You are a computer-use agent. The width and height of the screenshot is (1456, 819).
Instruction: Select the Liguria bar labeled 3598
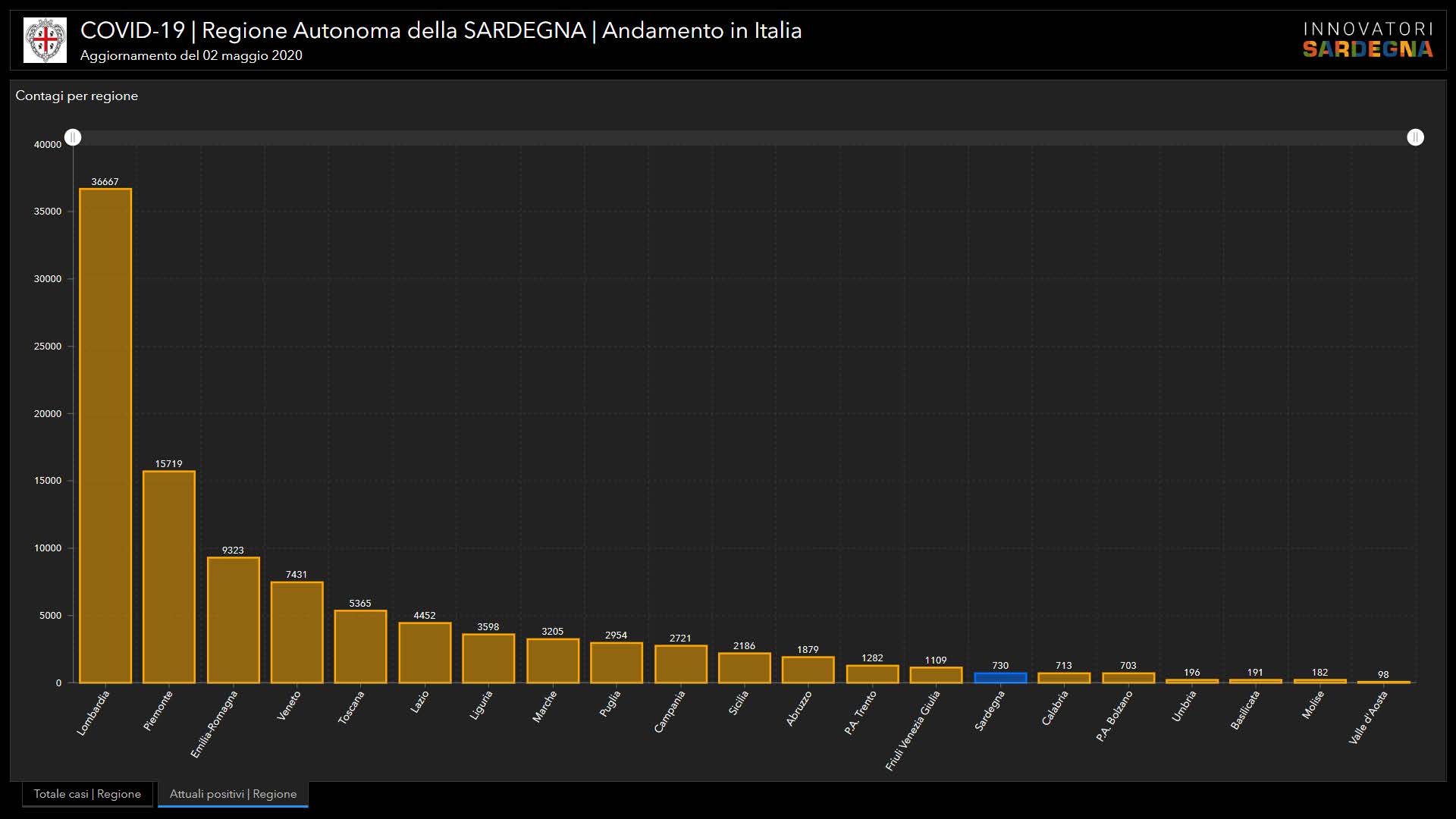click(x=488, y=659)
